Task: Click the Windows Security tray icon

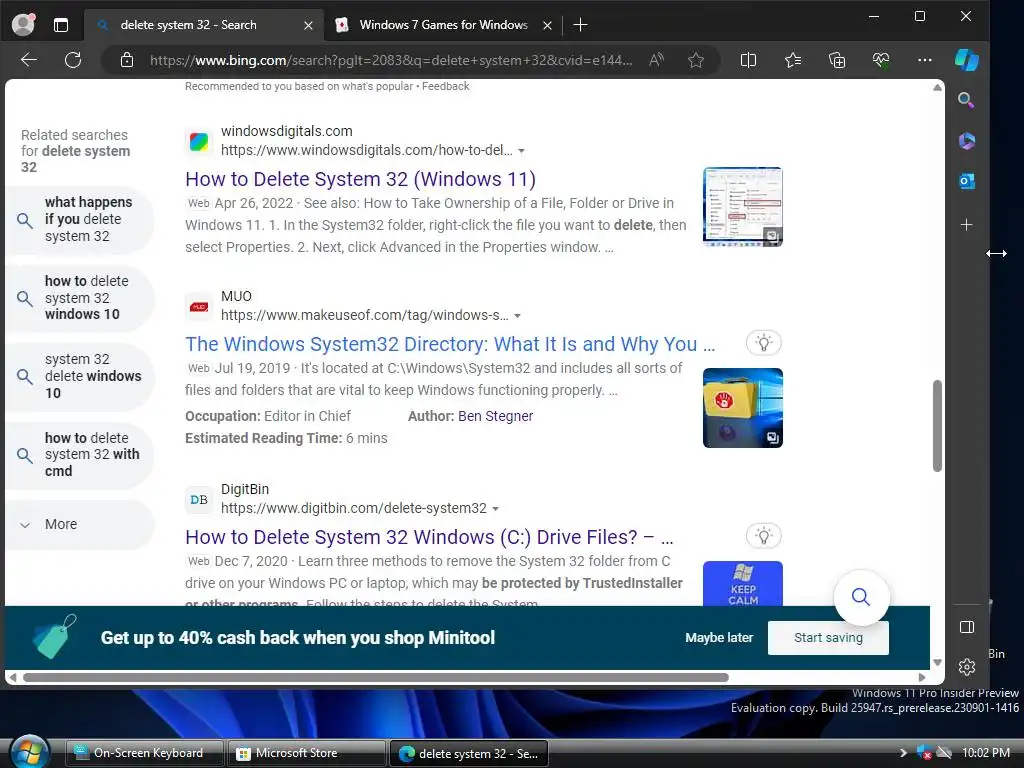Action: point(924,752)
